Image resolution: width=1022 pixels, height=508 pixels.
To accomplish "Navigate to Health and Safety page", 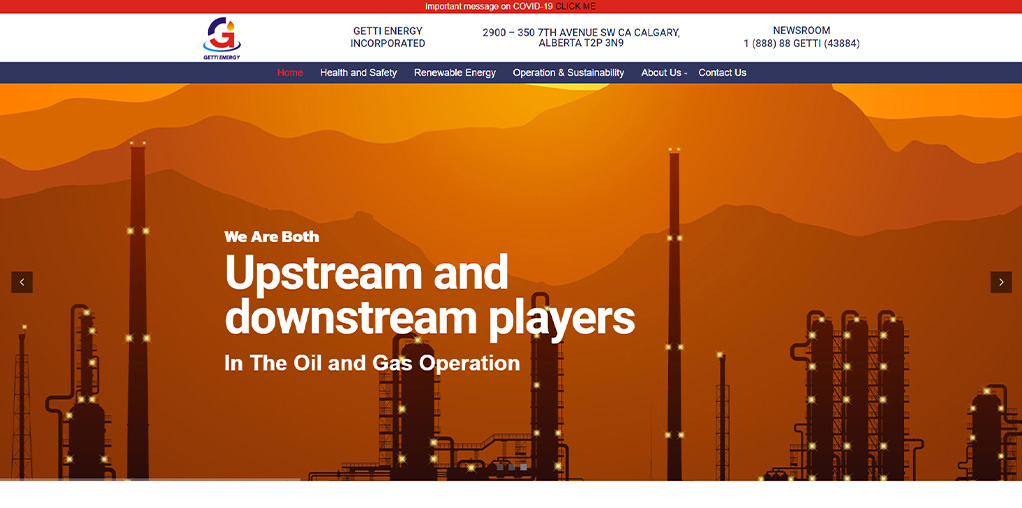I will pyautogui.click(x=358, y=73).
